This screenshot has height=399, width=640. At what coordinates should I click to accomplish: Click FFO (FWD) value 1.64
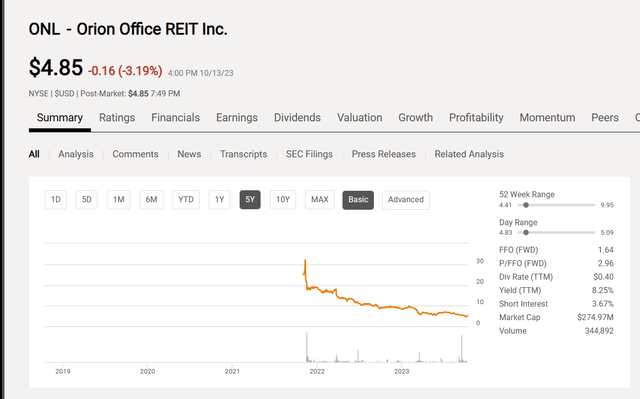click(606, 250)
